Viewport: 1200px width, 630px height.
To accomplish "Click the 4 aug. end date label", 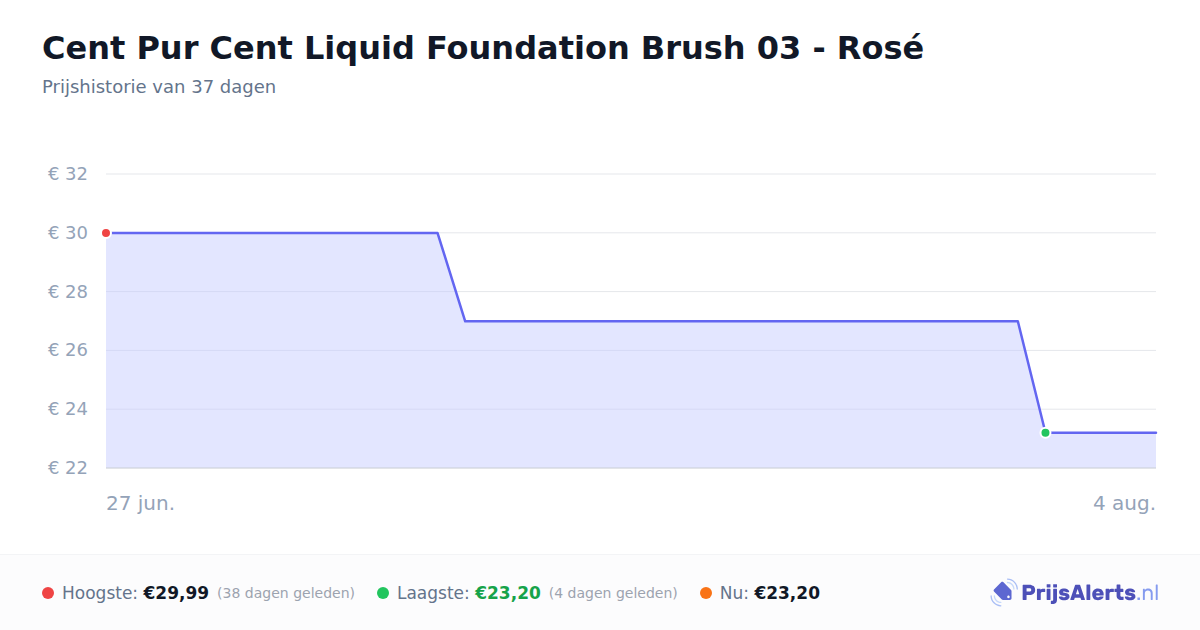I will click(1124, 503).
